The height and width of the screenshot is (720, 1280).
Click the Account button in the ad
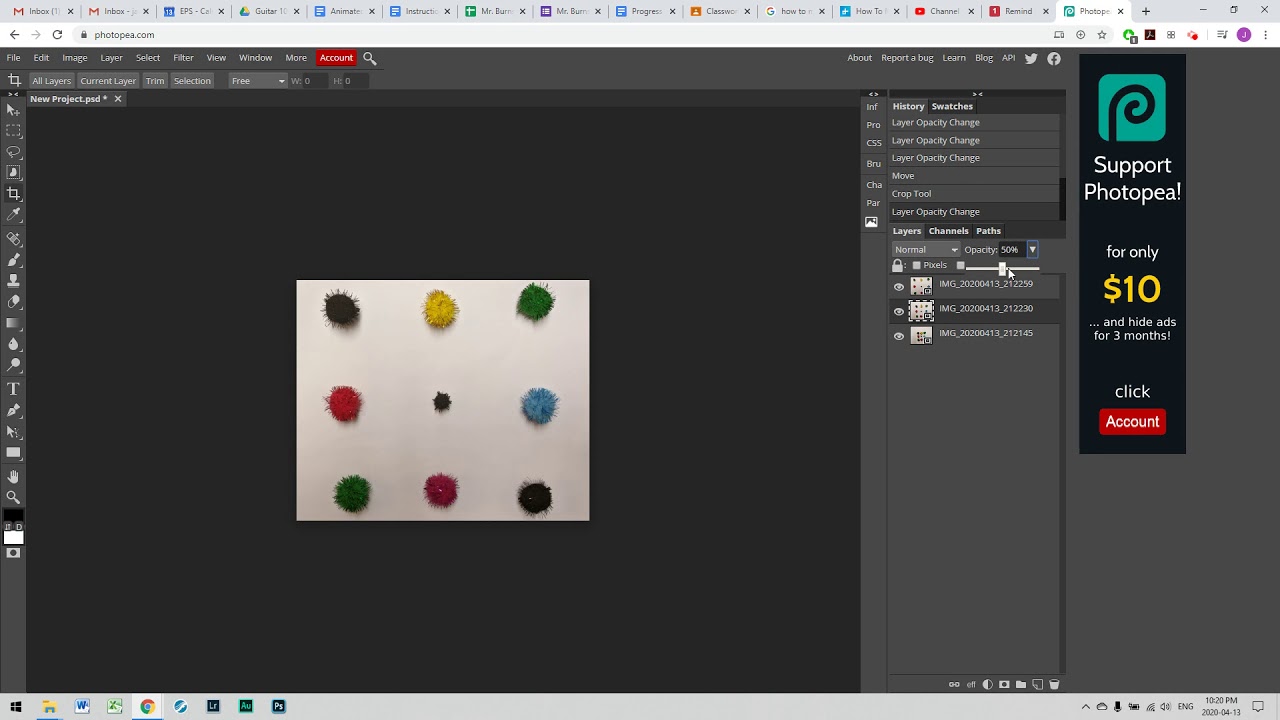pyautogui.click(x=1132, y=422)
